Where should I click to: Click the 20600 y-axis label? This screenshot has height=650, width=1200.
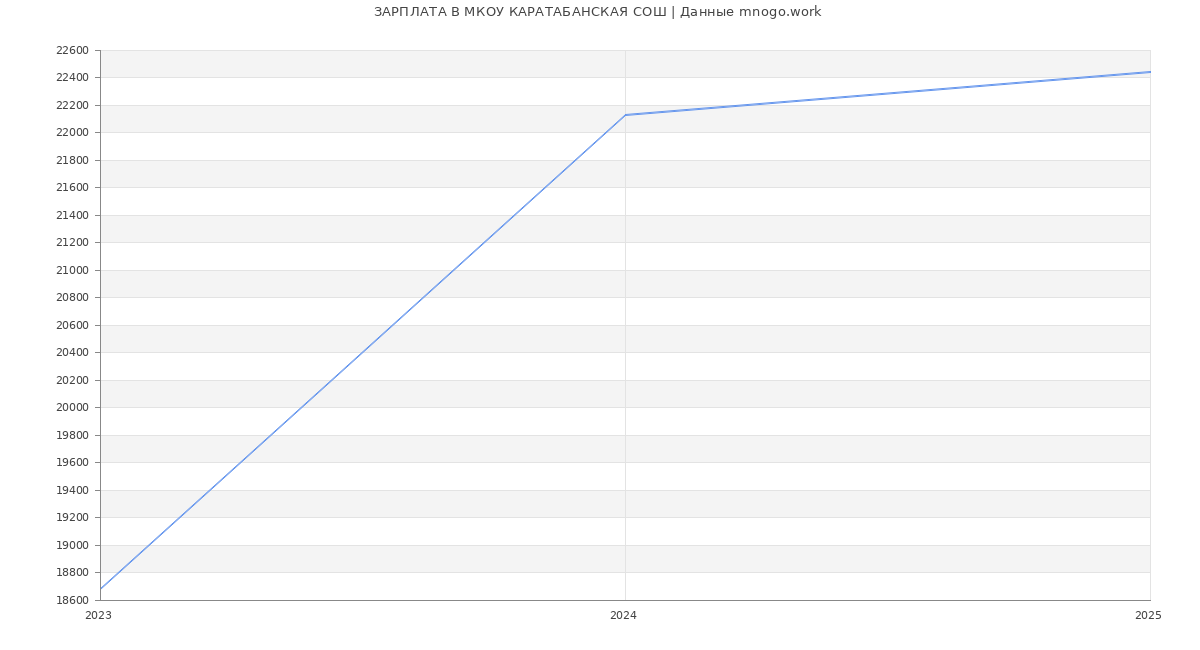coord(72,325)
